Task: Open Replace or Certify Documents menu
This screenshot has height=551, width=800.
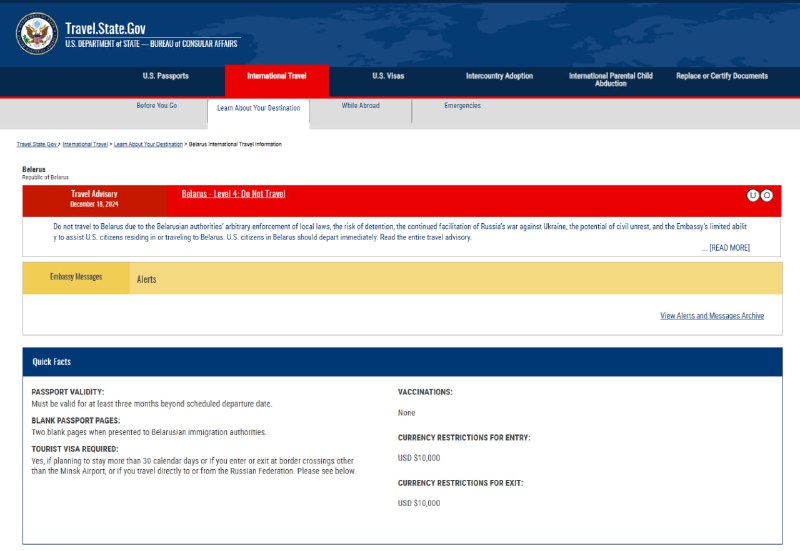Action: point(721,76)
